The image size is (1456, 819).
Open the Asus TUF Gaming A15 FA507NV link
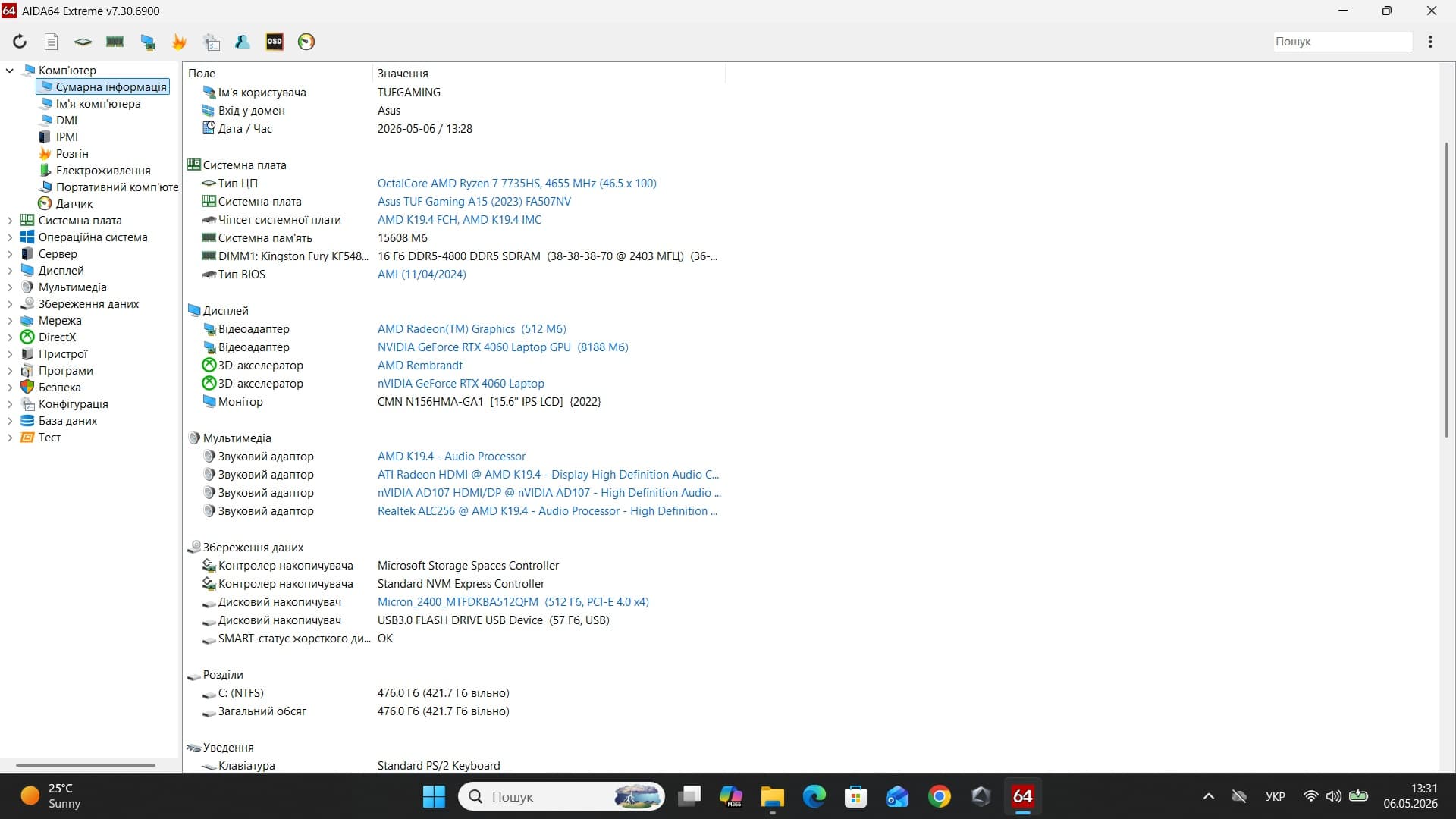pos(475,202)
